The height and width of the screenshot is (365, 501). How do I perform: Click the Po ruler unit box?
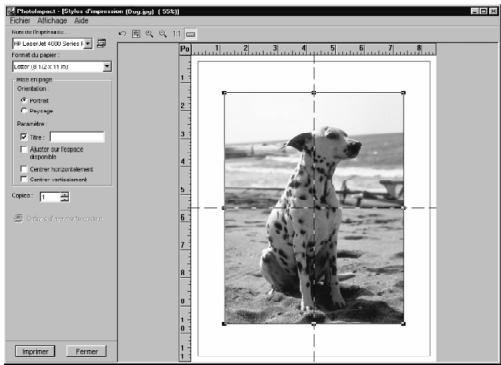point(185,49)
